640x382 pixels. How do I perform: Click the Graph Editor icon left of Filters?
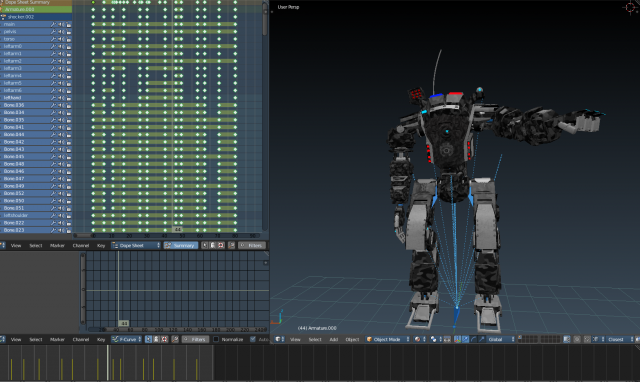point(175,339)
